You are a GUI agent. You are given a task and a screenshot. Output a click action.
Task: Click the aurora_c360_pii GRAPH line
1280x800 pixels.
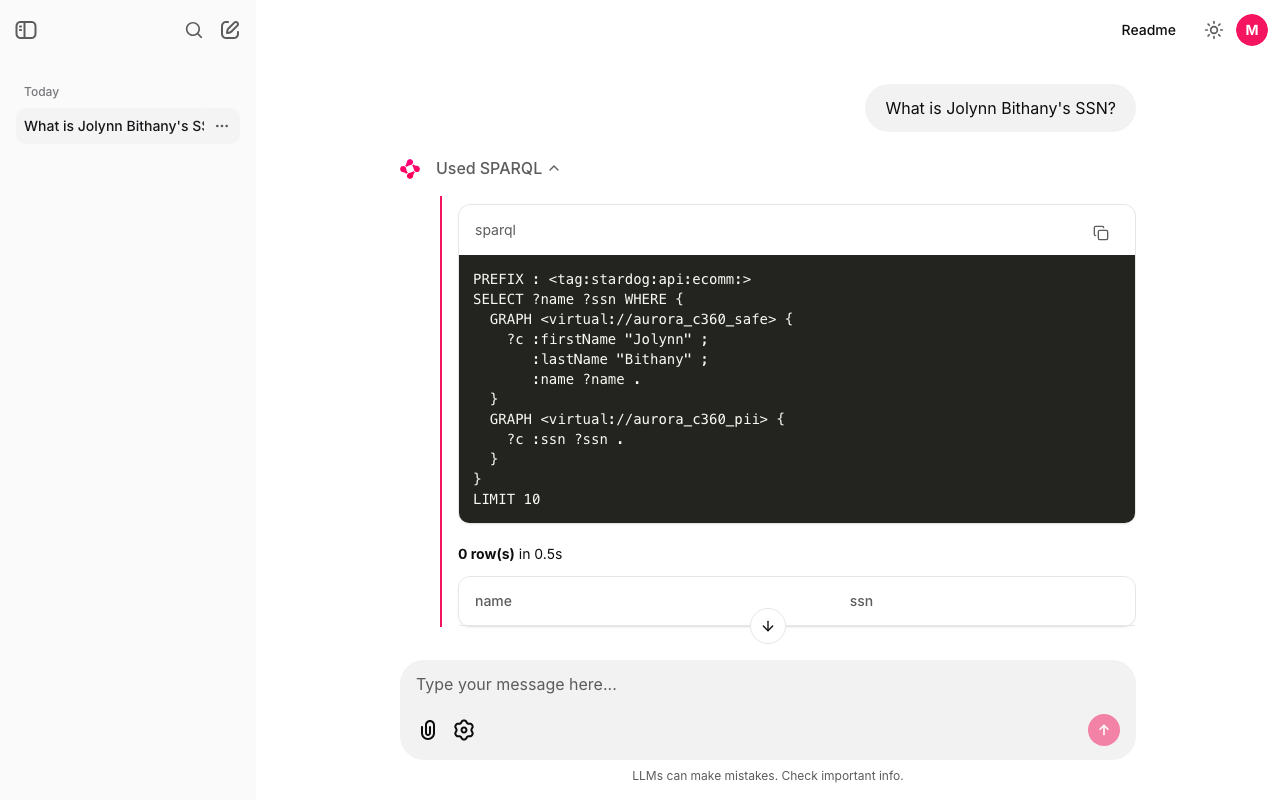pos(637,419)
